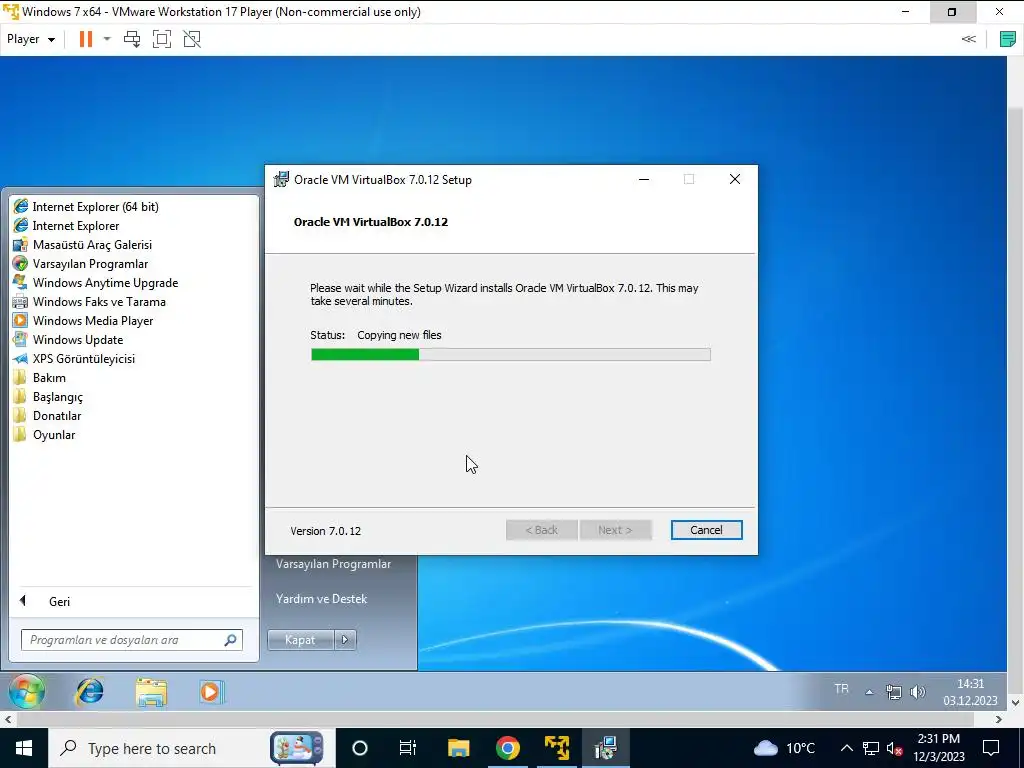Open File Explorer on host taskbar

click(x=458, y=748)
